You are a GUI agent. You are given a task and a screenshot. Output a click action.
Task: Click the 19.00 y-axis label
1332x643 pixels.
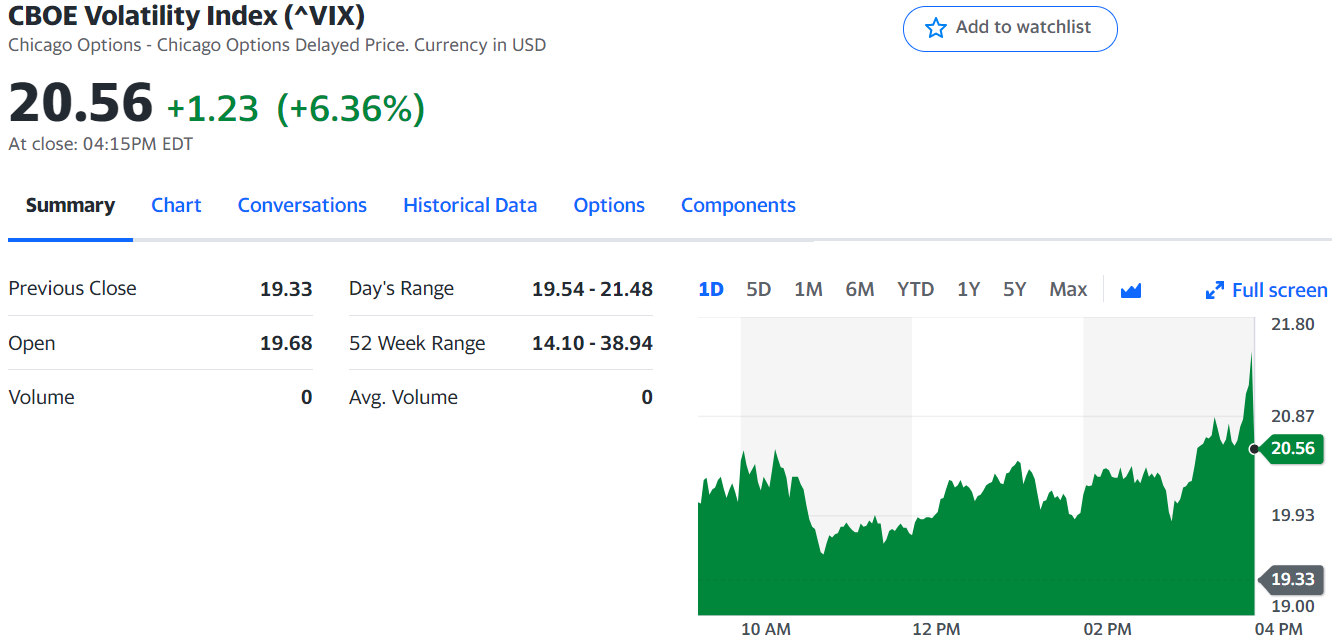pos(1293,606)
